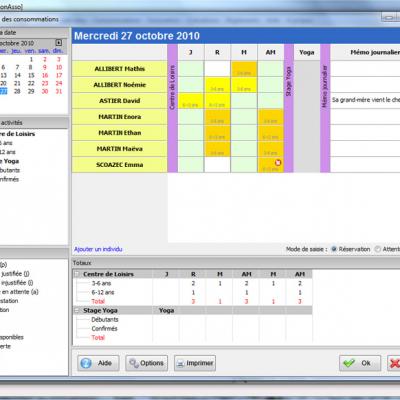Click ALLIBERT Mathis's empty R cell
Image resolution: width=400 pixels, height=400 pixels.
(x=217, y=69)
